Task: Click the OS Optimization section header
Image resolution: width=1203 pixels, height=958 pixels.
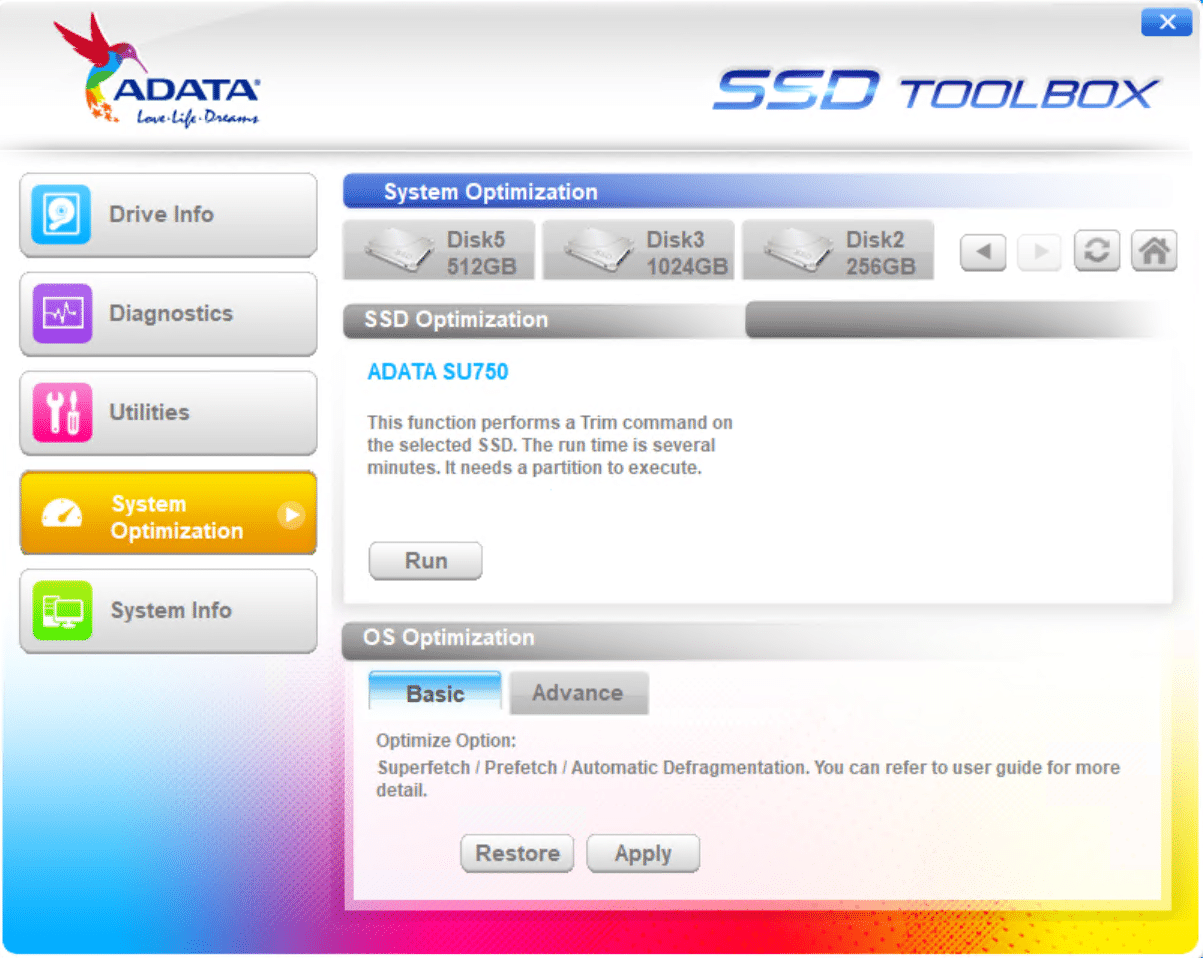Action: [449, 638]
